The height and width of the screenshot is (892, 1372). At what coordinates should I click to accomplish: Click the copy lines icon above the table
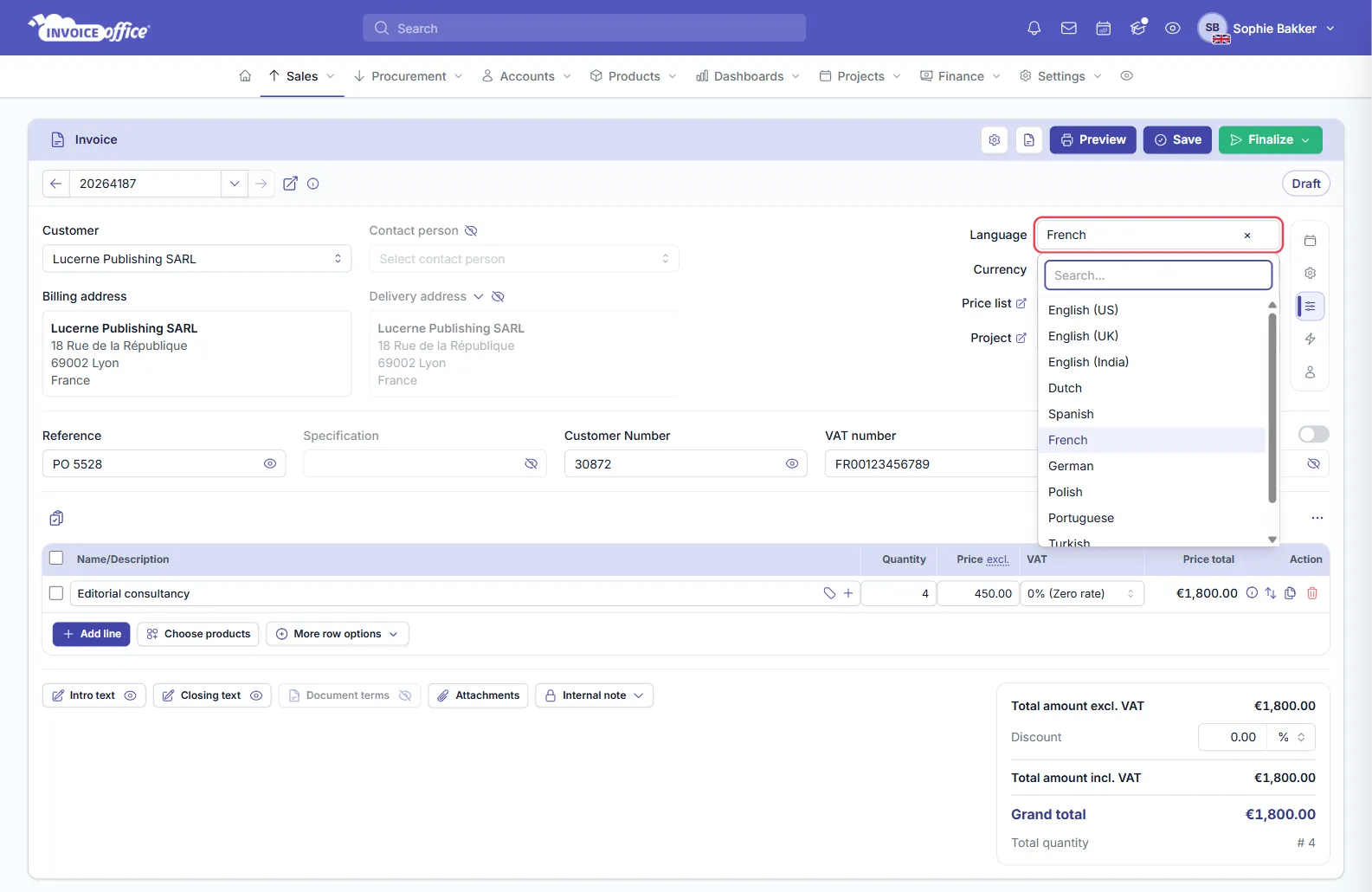[x=56, y=518]
